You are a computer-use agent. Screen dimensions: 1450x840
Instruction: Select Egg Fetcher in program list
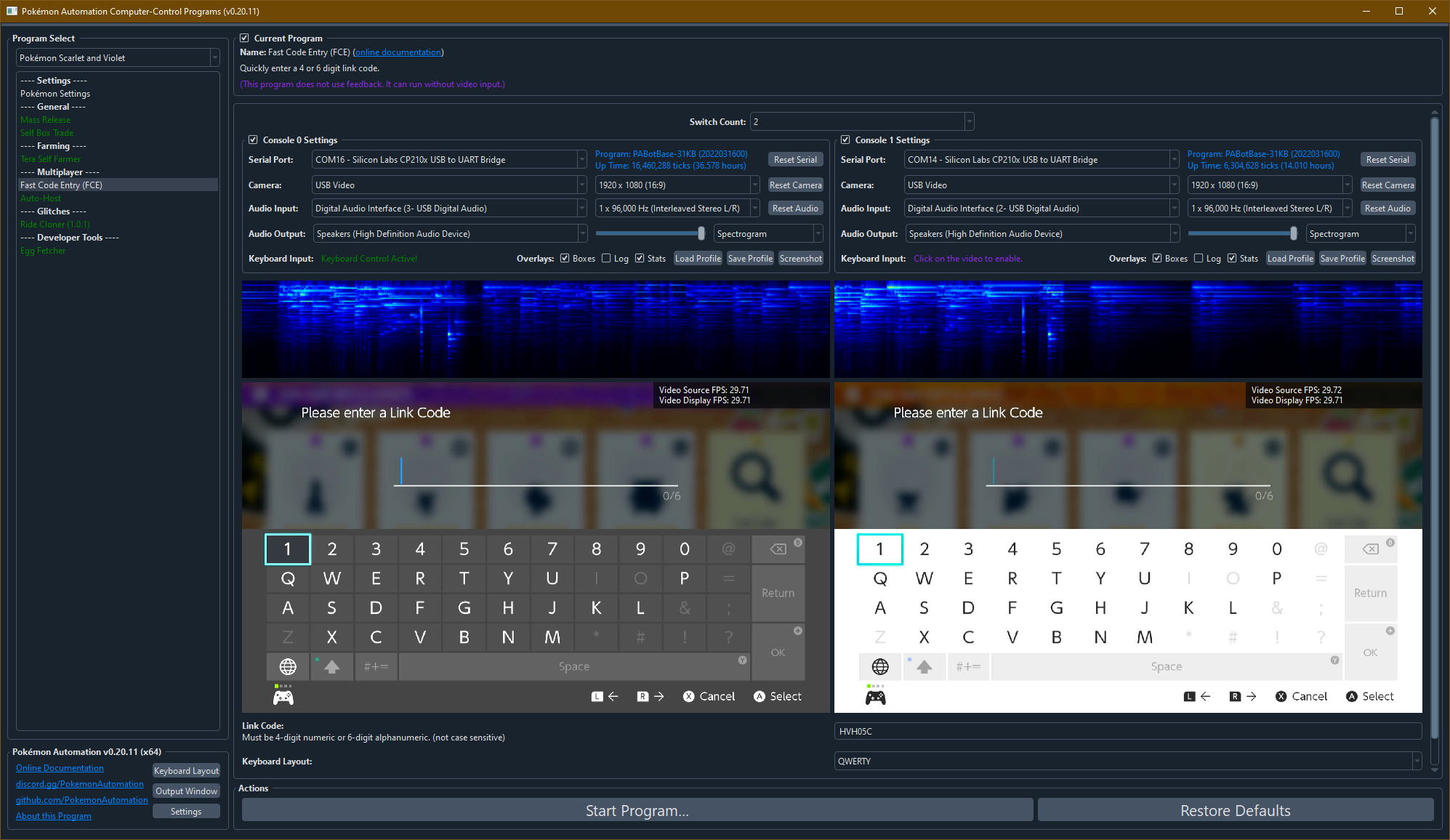(43, 251)
